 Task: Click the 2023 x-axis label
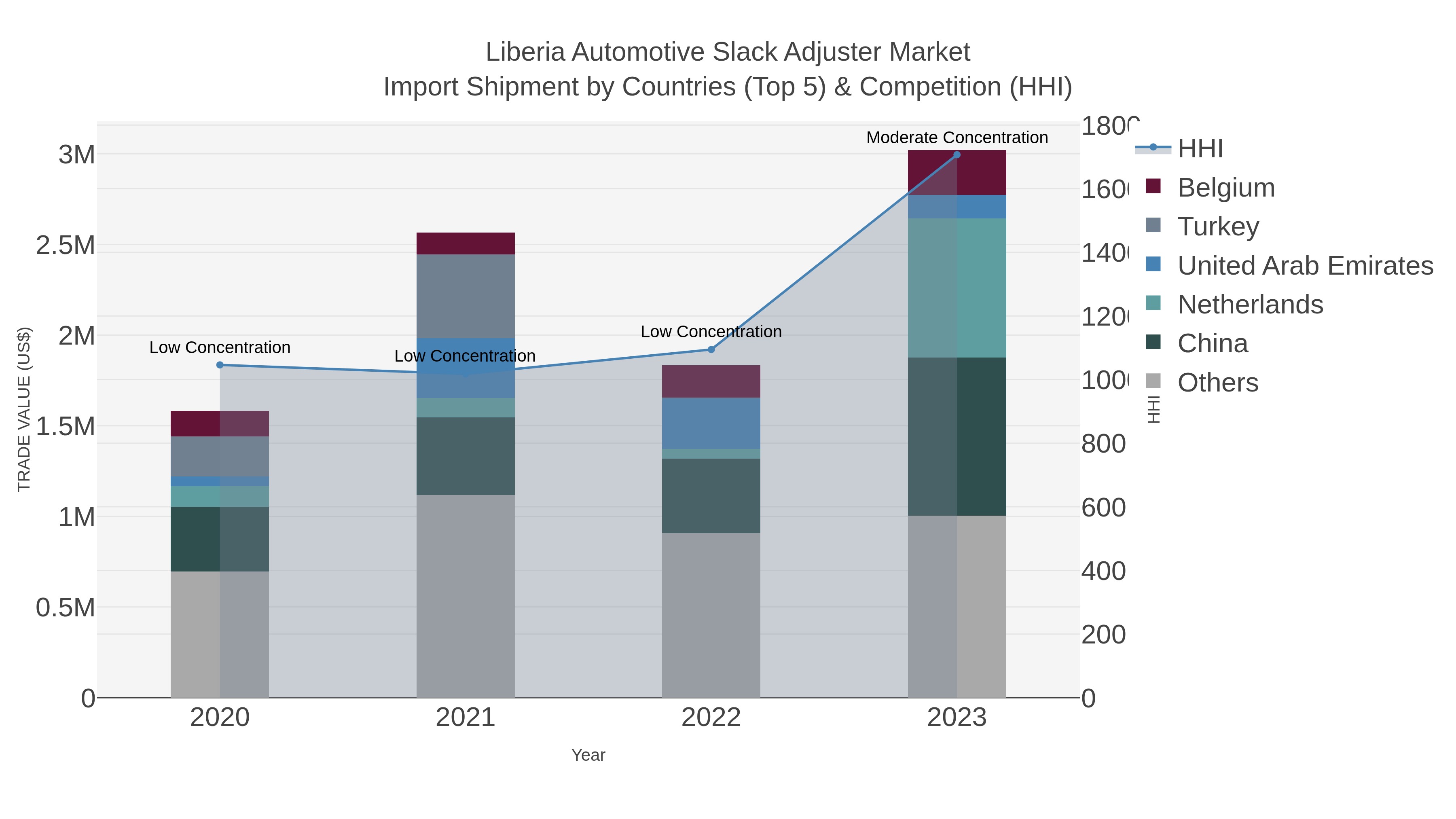point(957,717)
